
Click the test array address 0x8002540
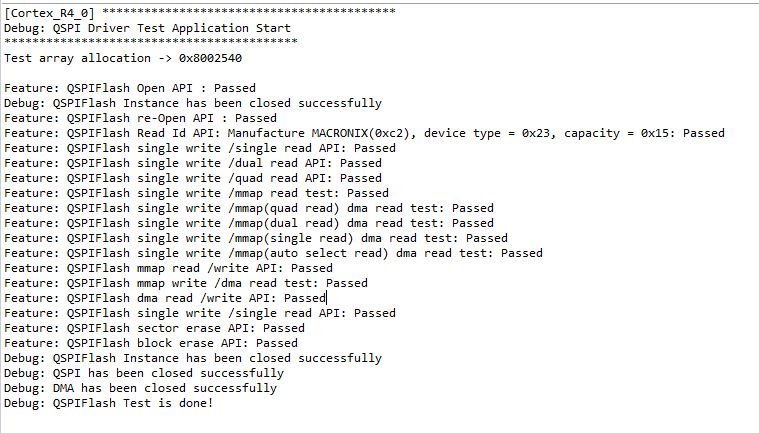[211, 58]
